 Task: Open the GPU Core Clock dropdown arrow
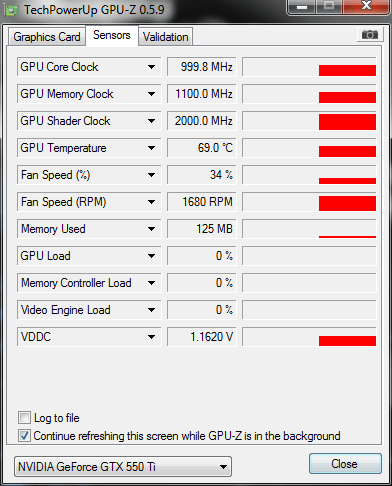pos(151,67)
